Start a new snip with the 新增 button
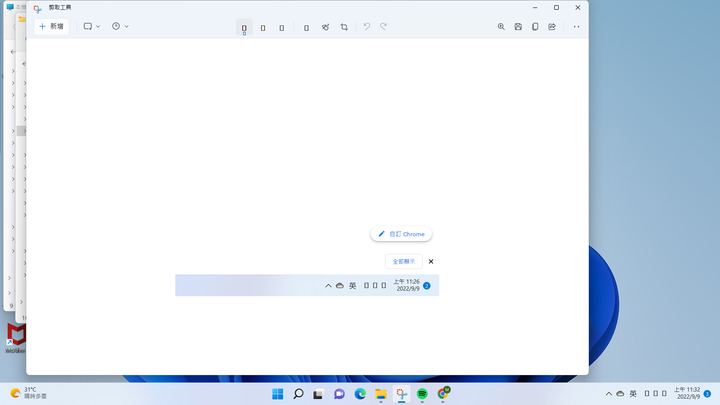This screenshot has width=720, height=405. click(x=51, y=27)
